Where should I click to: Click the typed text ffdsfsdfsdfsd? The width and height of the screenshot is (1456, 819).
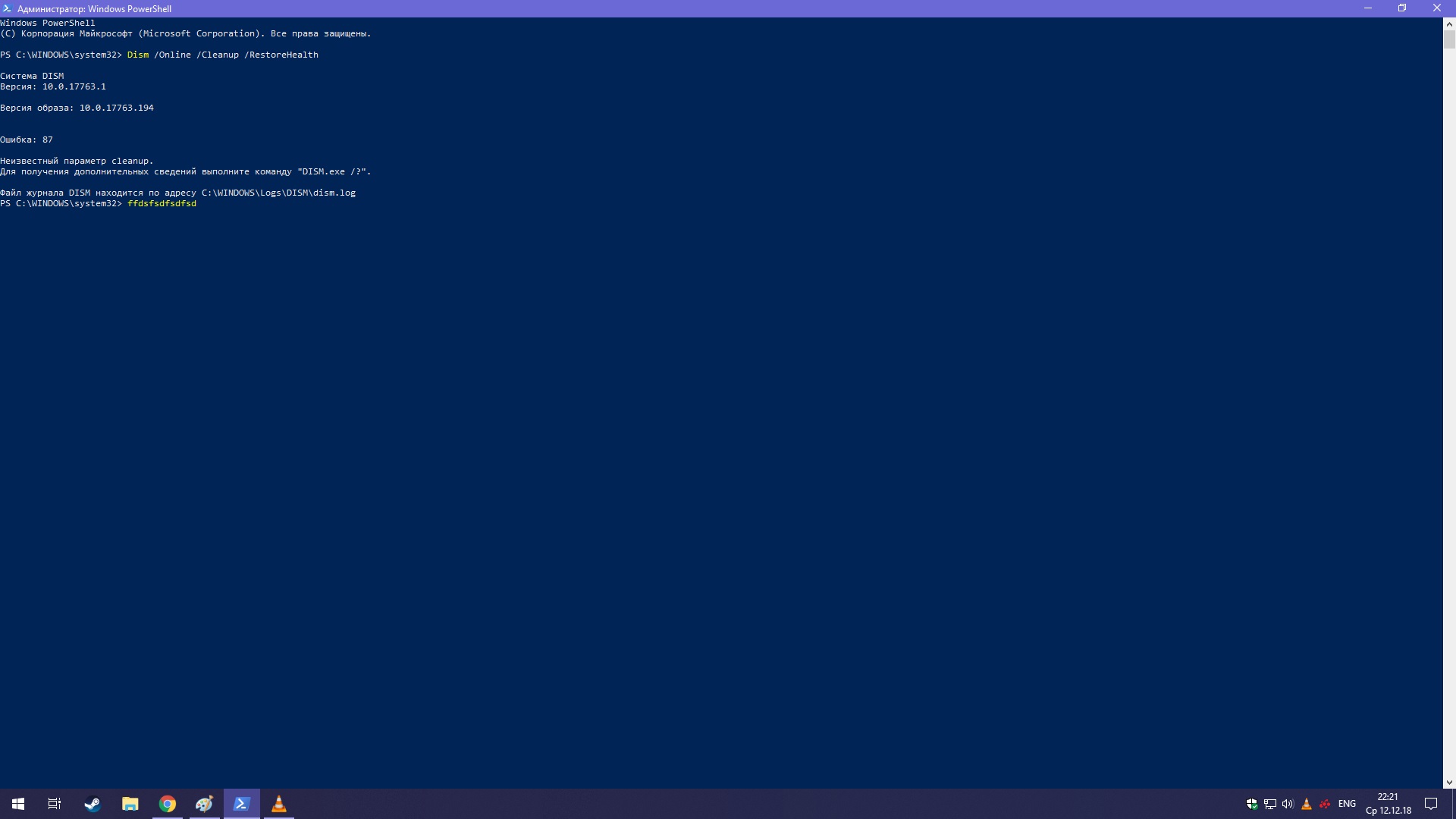click(x=162, y=203)
